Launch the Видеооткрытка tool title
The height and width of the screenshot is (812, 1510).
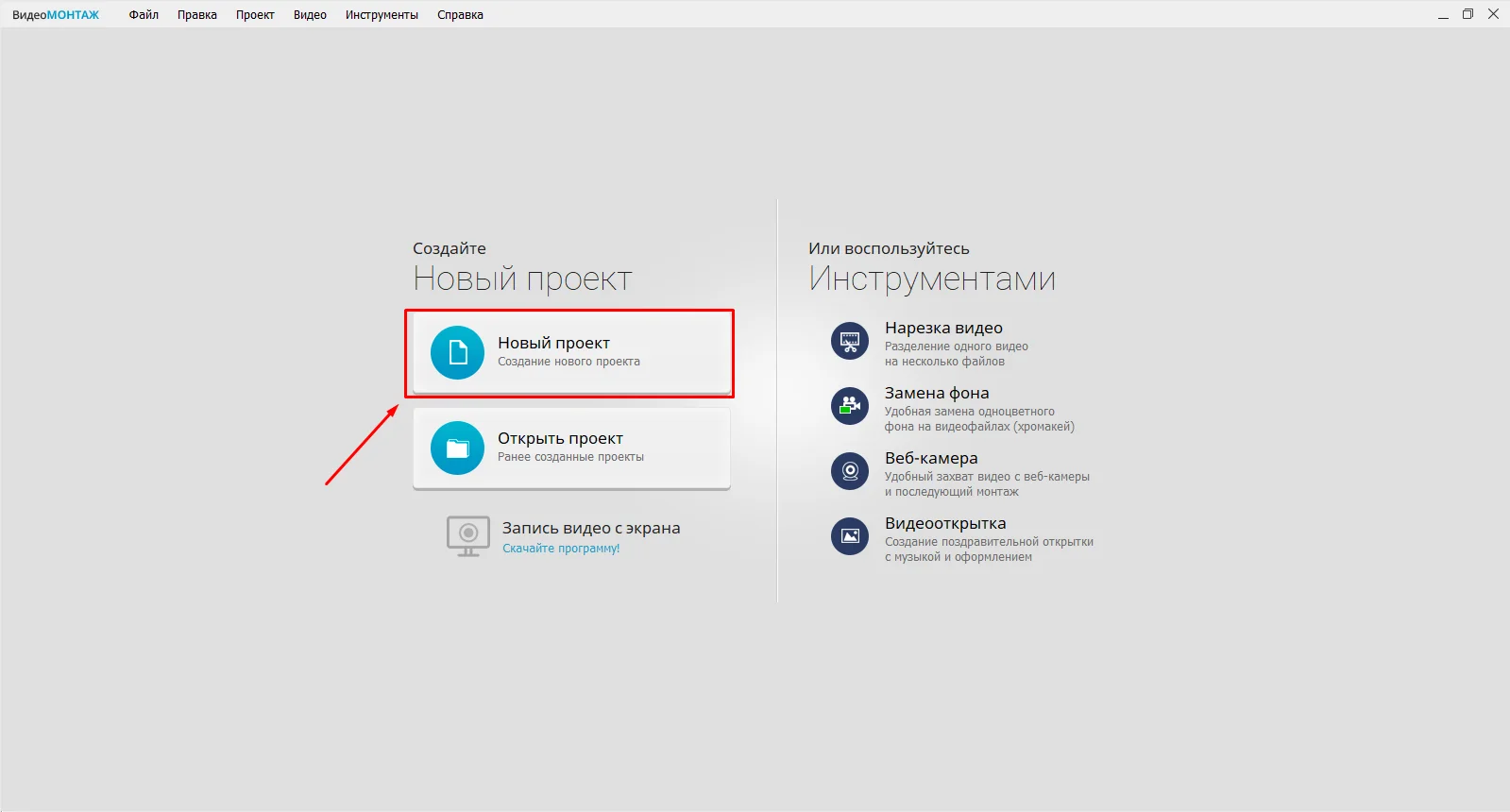pos(945,523)
